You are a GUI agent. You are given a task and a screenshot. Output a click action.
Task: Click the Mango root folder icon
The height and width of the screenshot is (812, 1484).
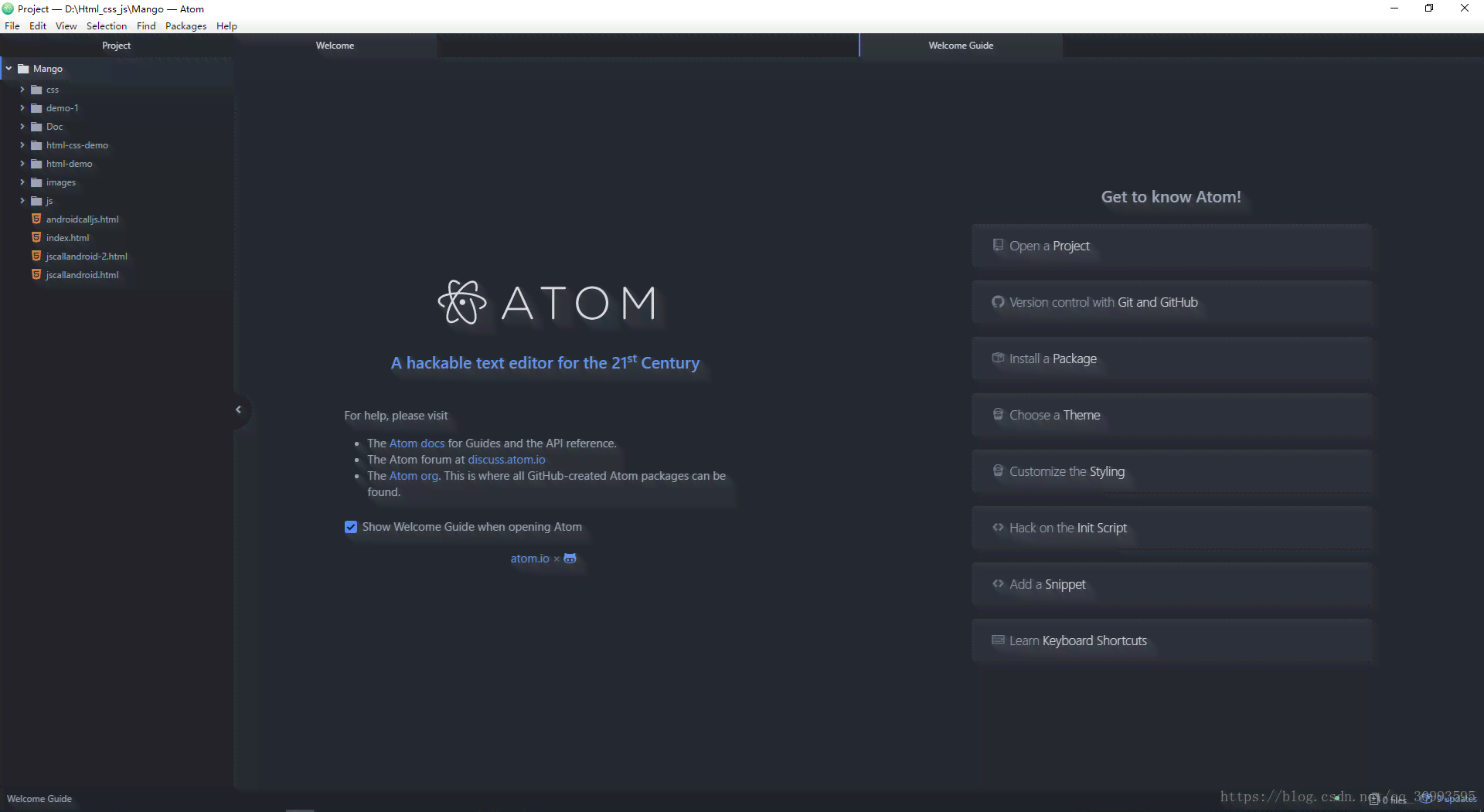click(x=23, y=69)
